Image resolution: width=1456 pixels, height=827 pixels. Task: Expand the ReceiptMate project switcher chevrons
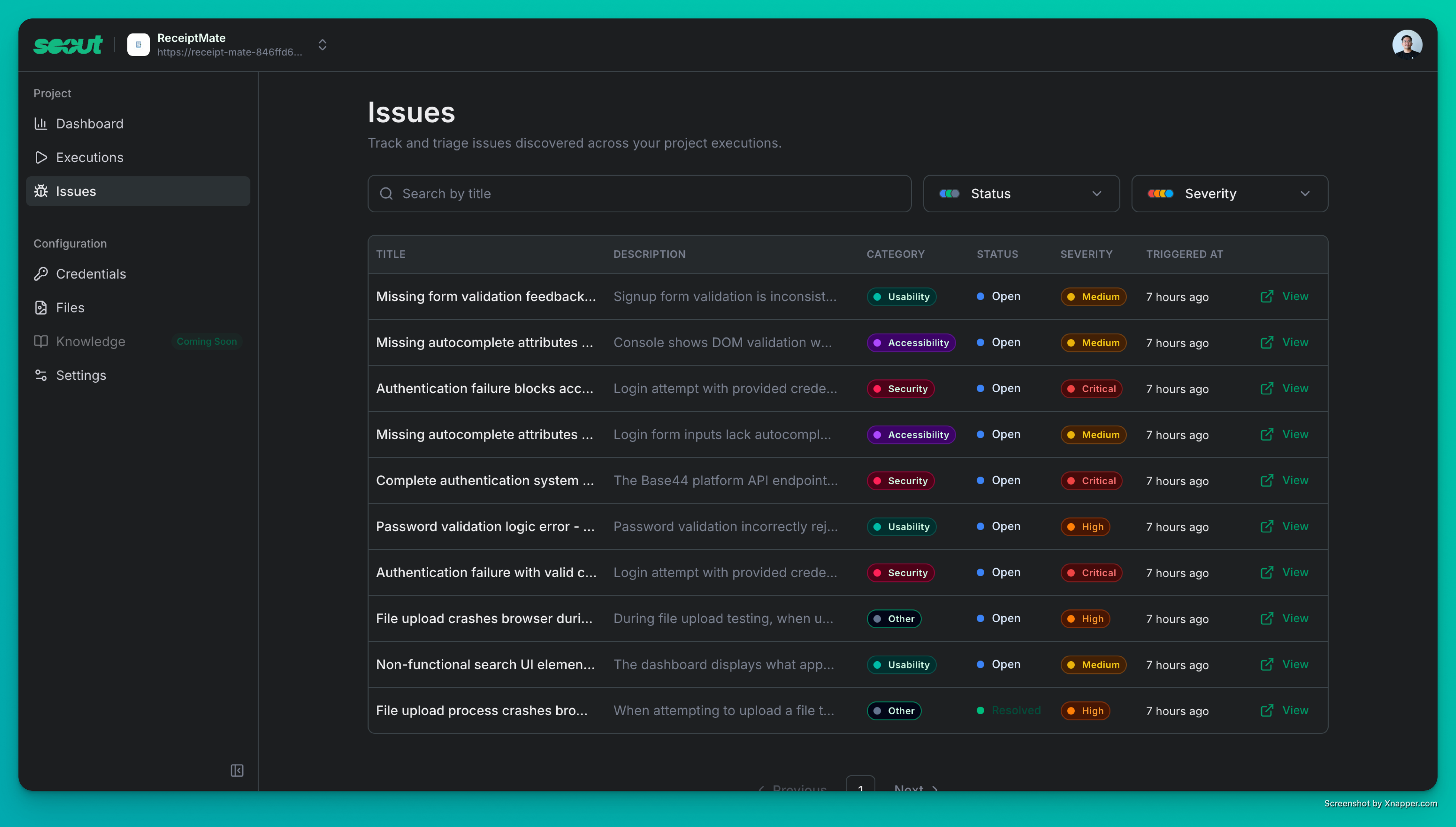tap(322, 45)
